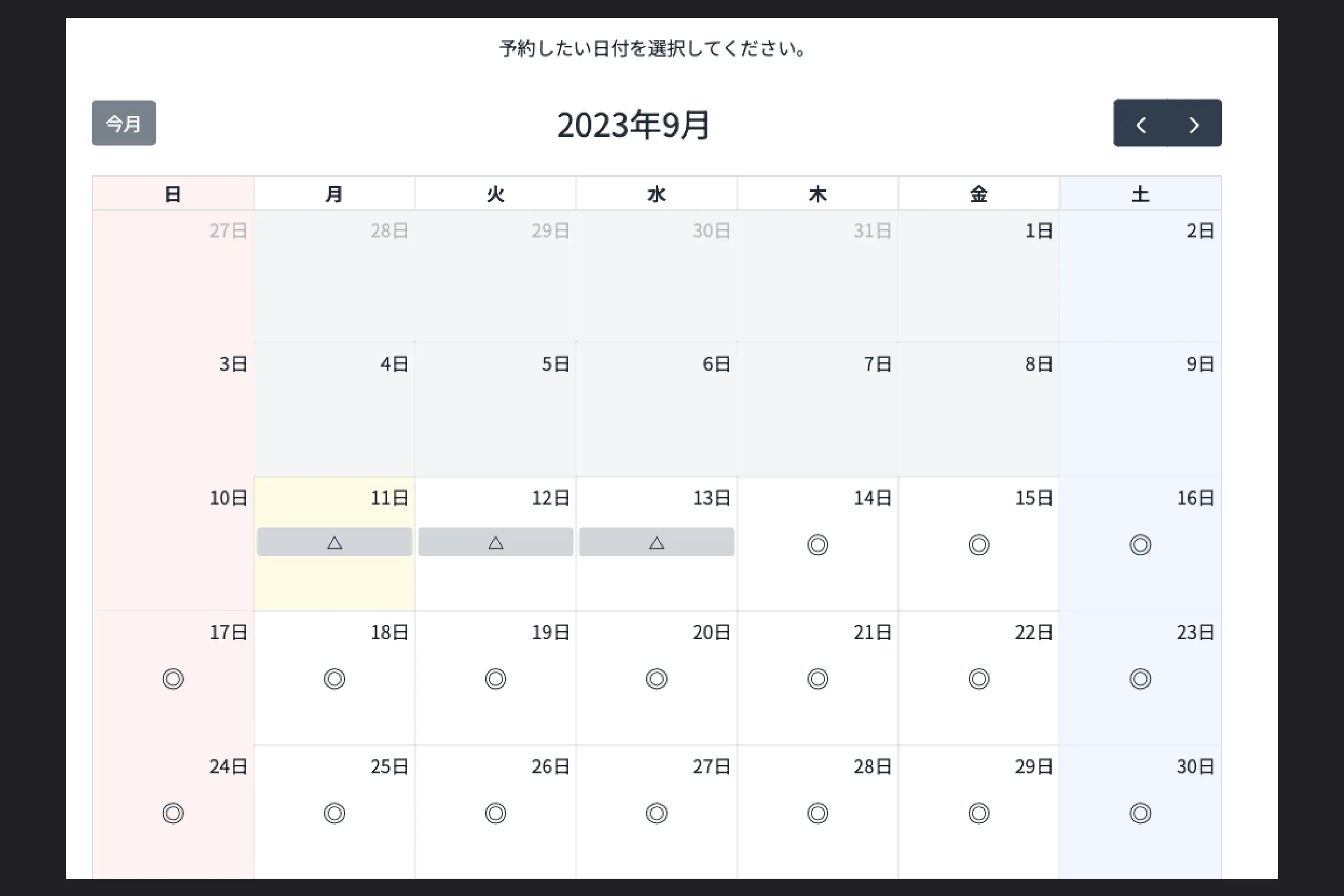This screenshot has height=896, width=1344.
Task: Click the 土 Saturday column header
Action: click(1140, 193)
